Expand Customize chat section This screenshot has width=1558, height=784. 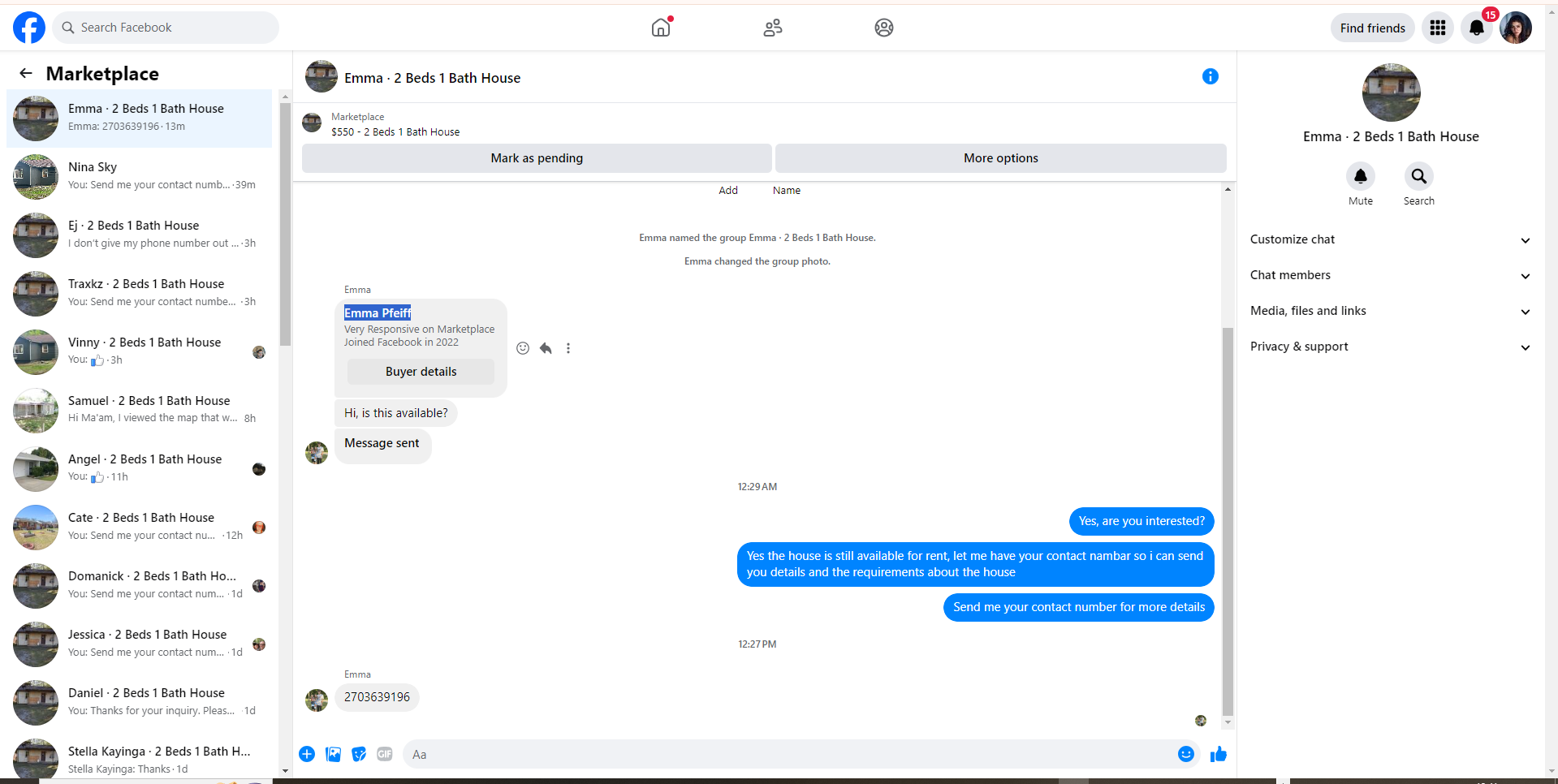(x=1390, y=239)
